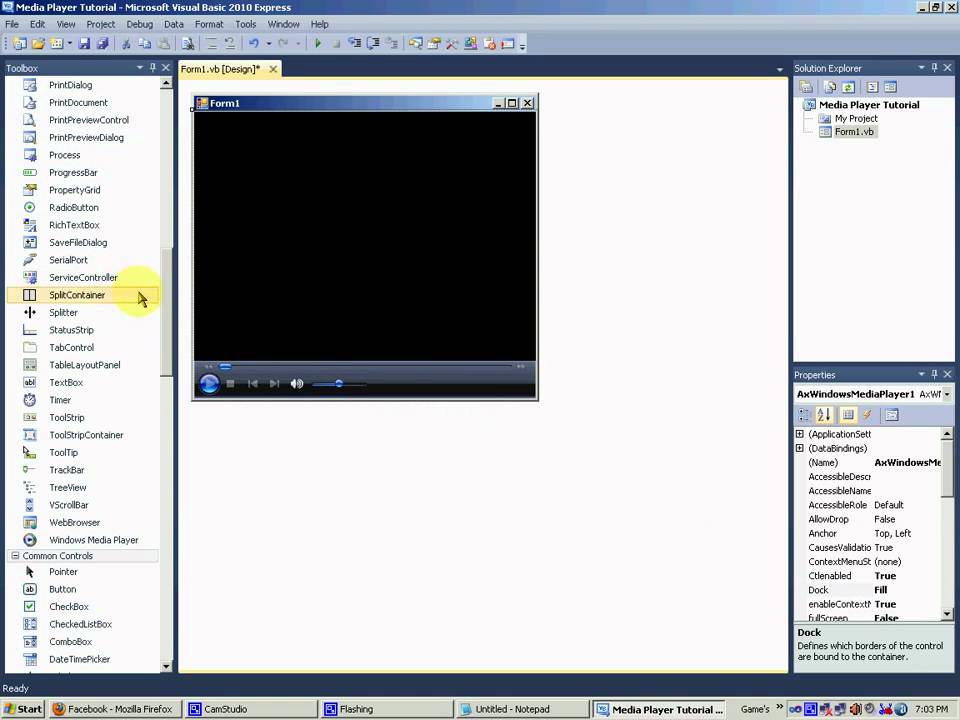Pin the Properties panel with pushpin
Screen dimensions: 960x720
934,374
